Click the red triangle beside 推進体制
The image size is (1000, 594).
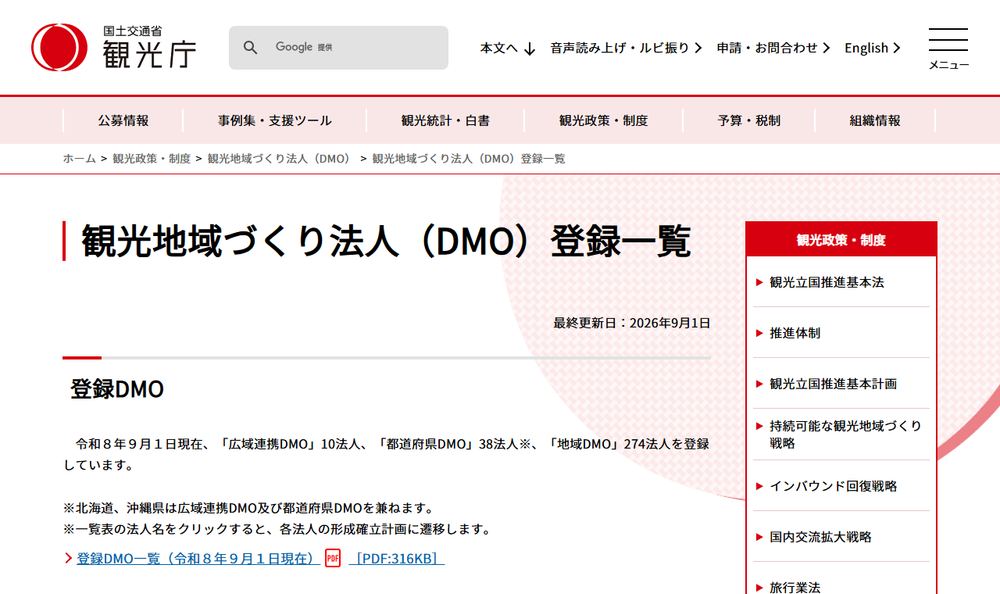(759, 333)
